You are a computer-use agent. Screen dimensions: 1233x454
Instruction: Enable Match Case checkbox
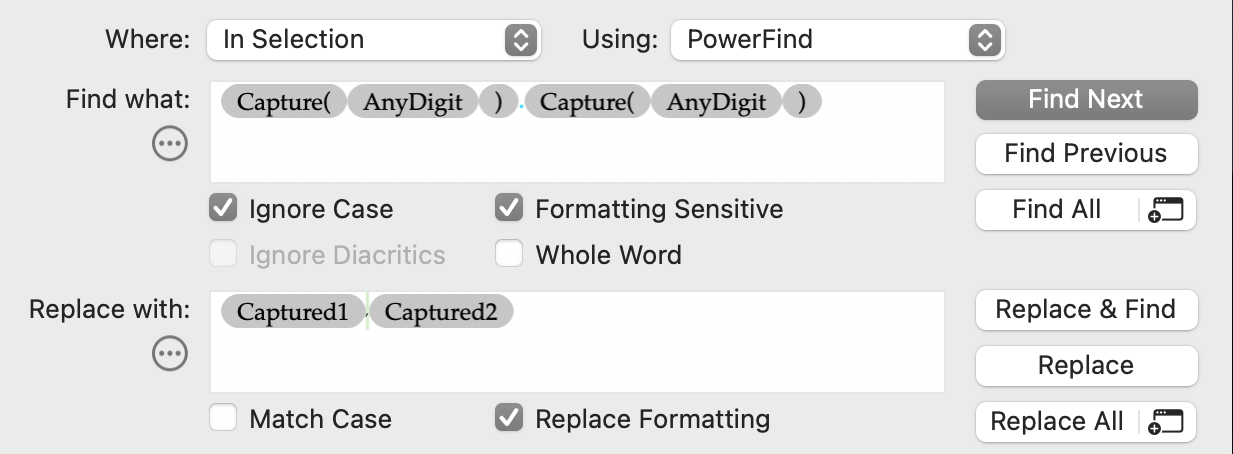pyautogui.click(x=223, y=418)
